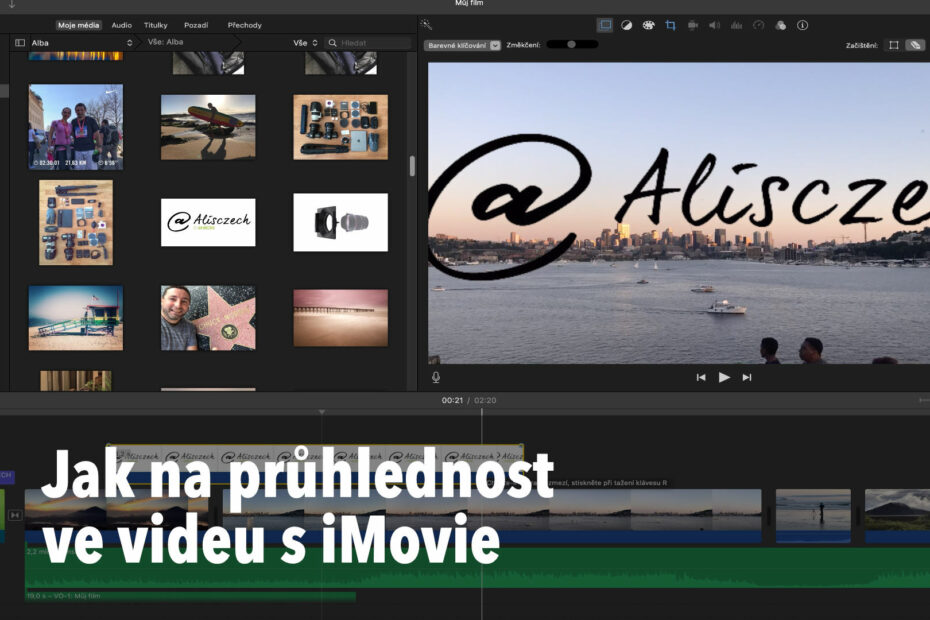Open the Vše filter dropdown
The image size is (930, 620).
tap(306, 43)
